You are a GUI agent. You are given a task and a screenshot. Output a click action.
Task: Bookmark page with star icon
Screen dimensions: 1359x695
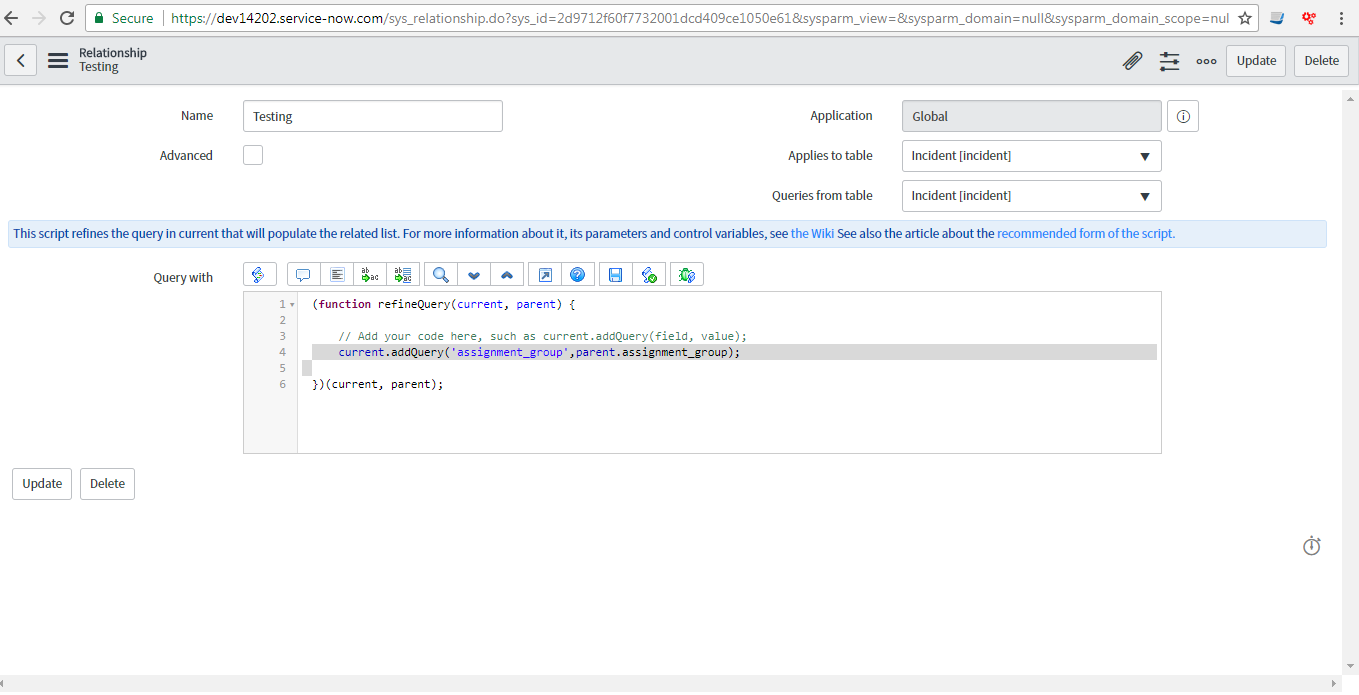point(1245,18)
